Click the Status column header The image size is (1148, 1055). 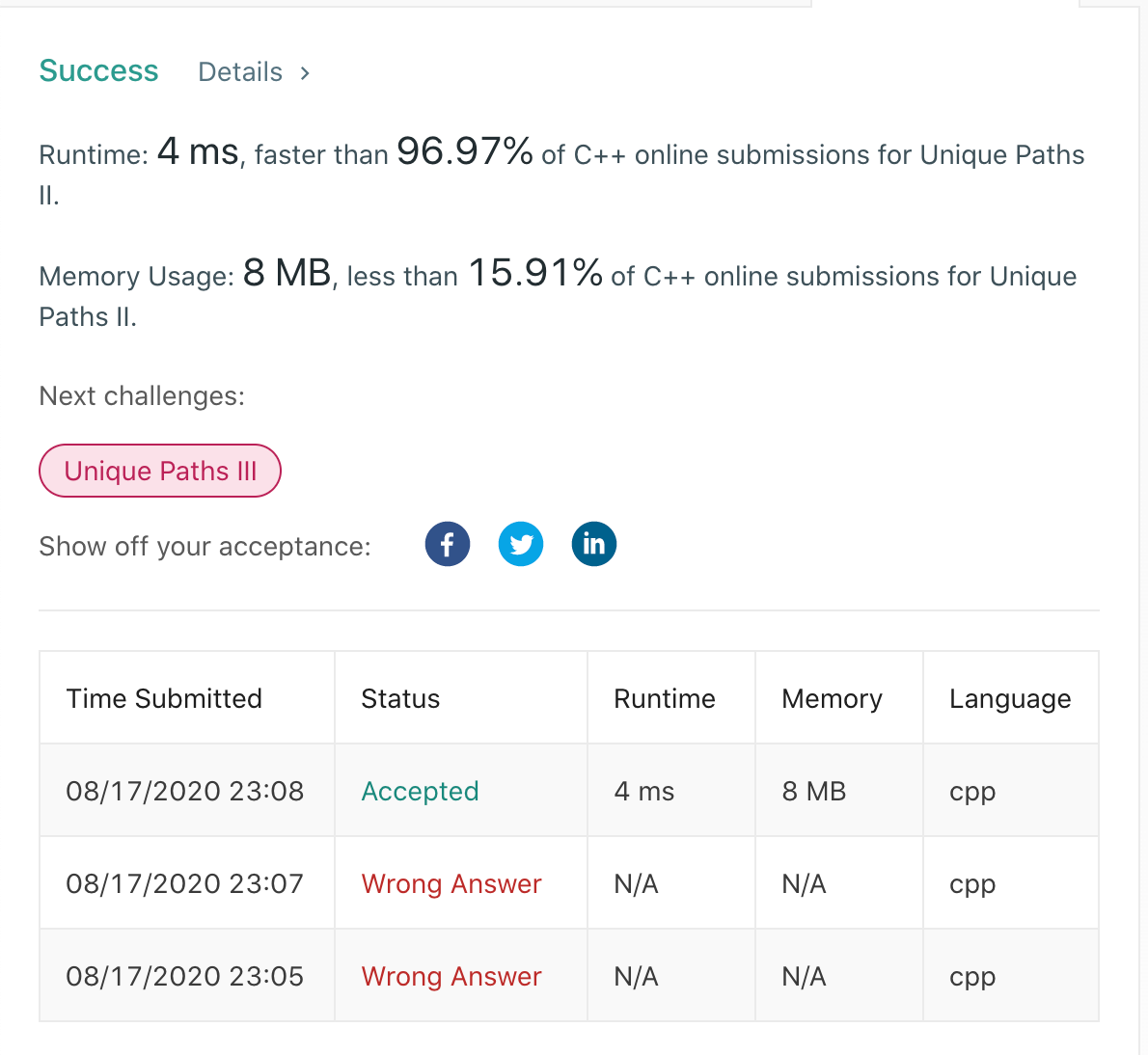[399, 697]
